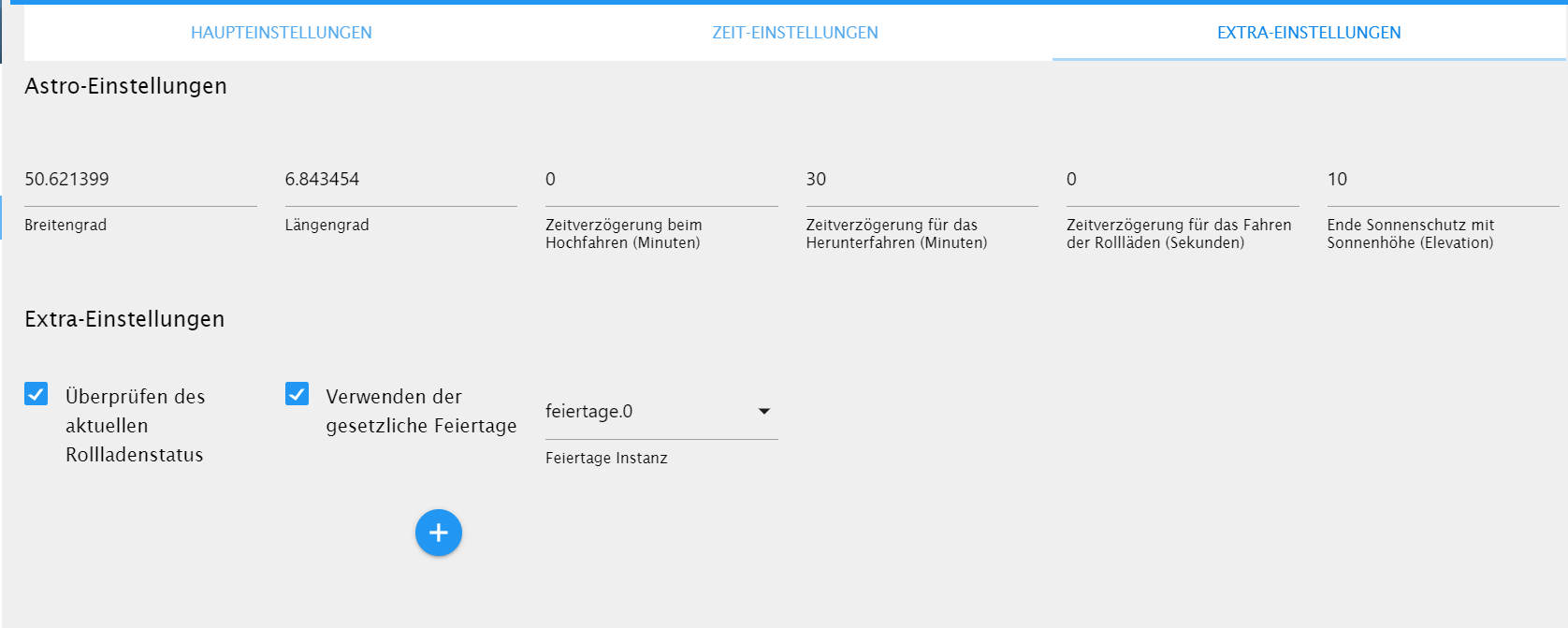Click the blue plus add button
The height and width of the screenshot is (628, 1568).
439,533
